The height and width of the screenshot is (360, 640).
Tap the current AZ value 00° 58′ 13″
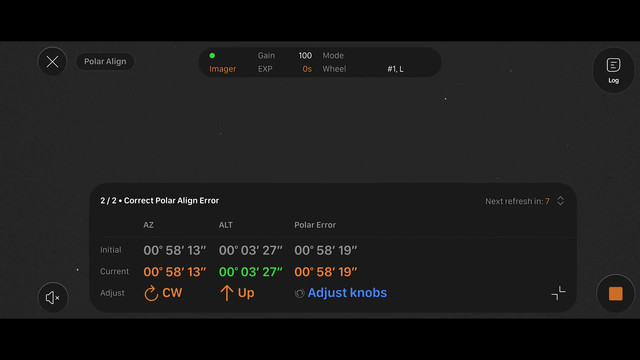(175, 272)
